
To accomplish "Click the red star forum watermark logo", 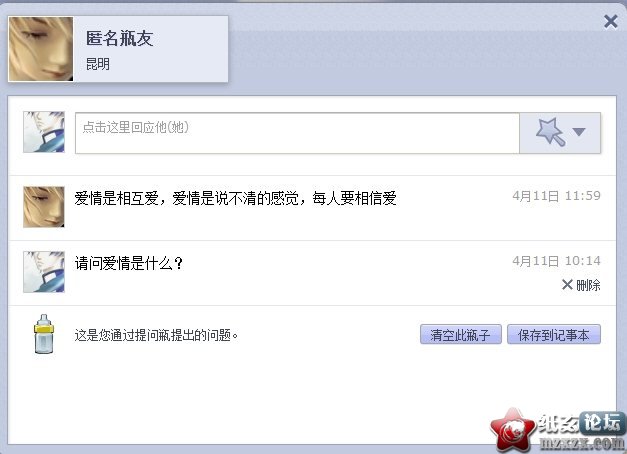I will point(513,430).
